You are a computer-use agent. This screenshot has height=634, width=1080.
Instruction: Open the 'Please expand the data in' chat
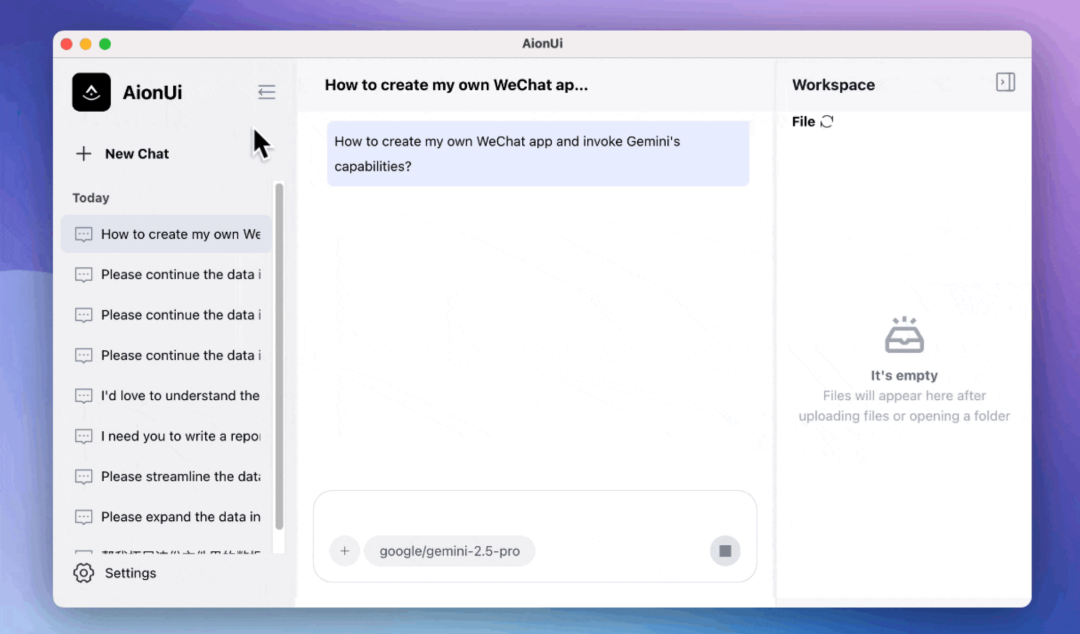click(180, 517)
